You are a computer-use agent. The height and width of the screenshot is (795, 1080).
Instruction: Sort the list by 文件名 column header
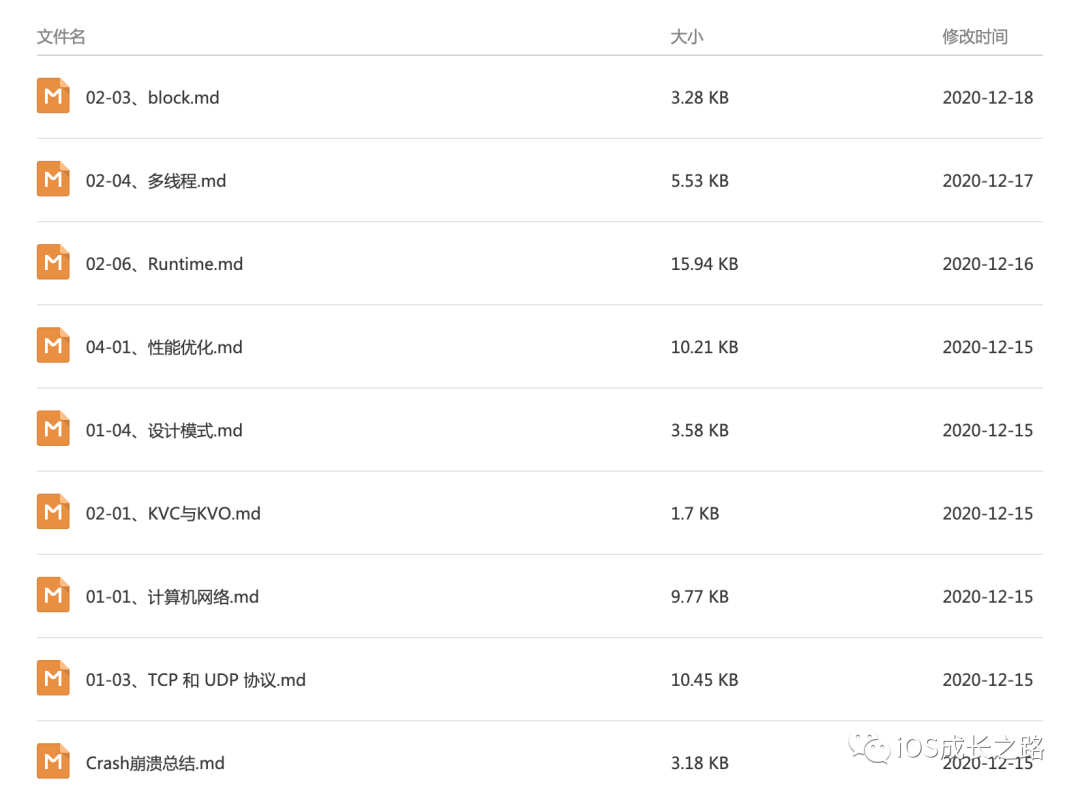pos(61,37)
